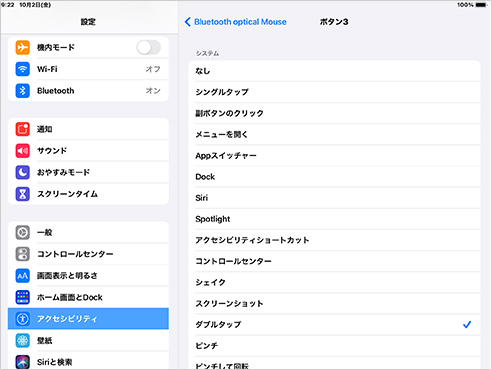Image resolution: width=492 pixels, height=370 pixels.
Task: Click the Airplane Mode (機内モード) icon
Action: click(x=23, y=47)
